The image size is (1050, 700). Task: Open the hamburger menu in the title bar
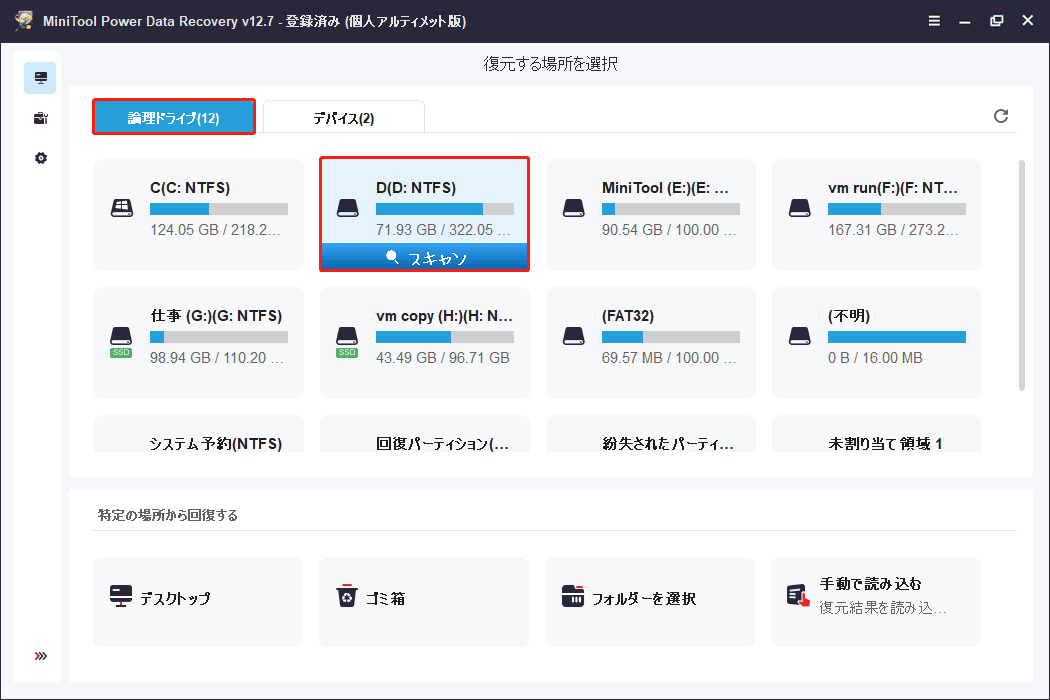[x=934, y=20]
